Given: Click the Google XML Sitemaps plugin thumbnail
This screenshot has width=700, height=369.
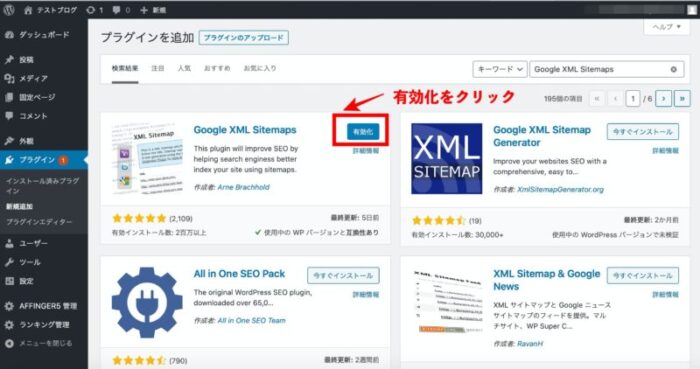Looking at the screenshot, I should pos(147,159).
